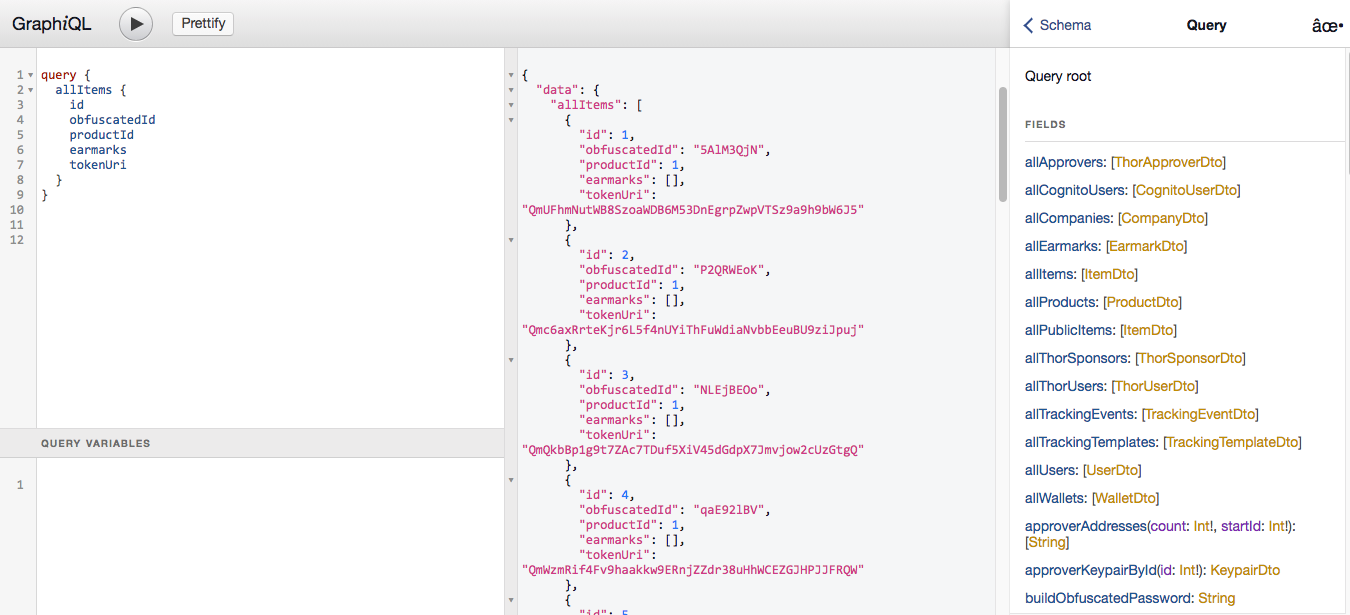Open the allApprovers field docs
This screenshot has height=615, width=1350.
pos(1066,162)
